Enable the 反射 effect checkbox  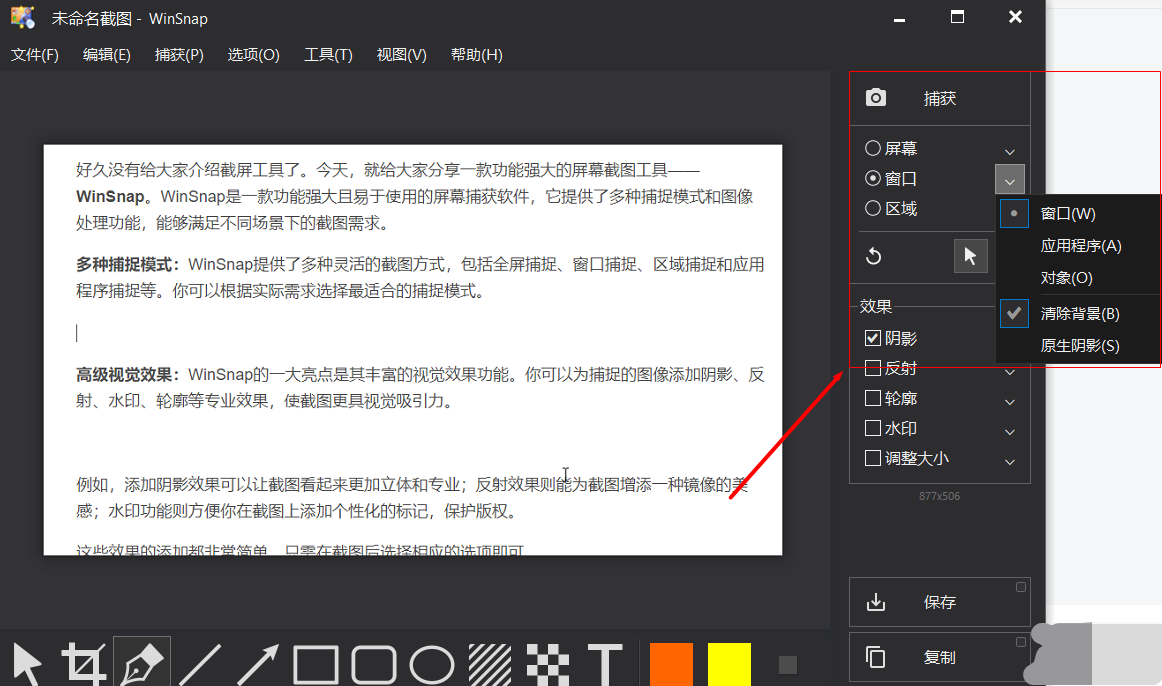[x=873, y=368]
